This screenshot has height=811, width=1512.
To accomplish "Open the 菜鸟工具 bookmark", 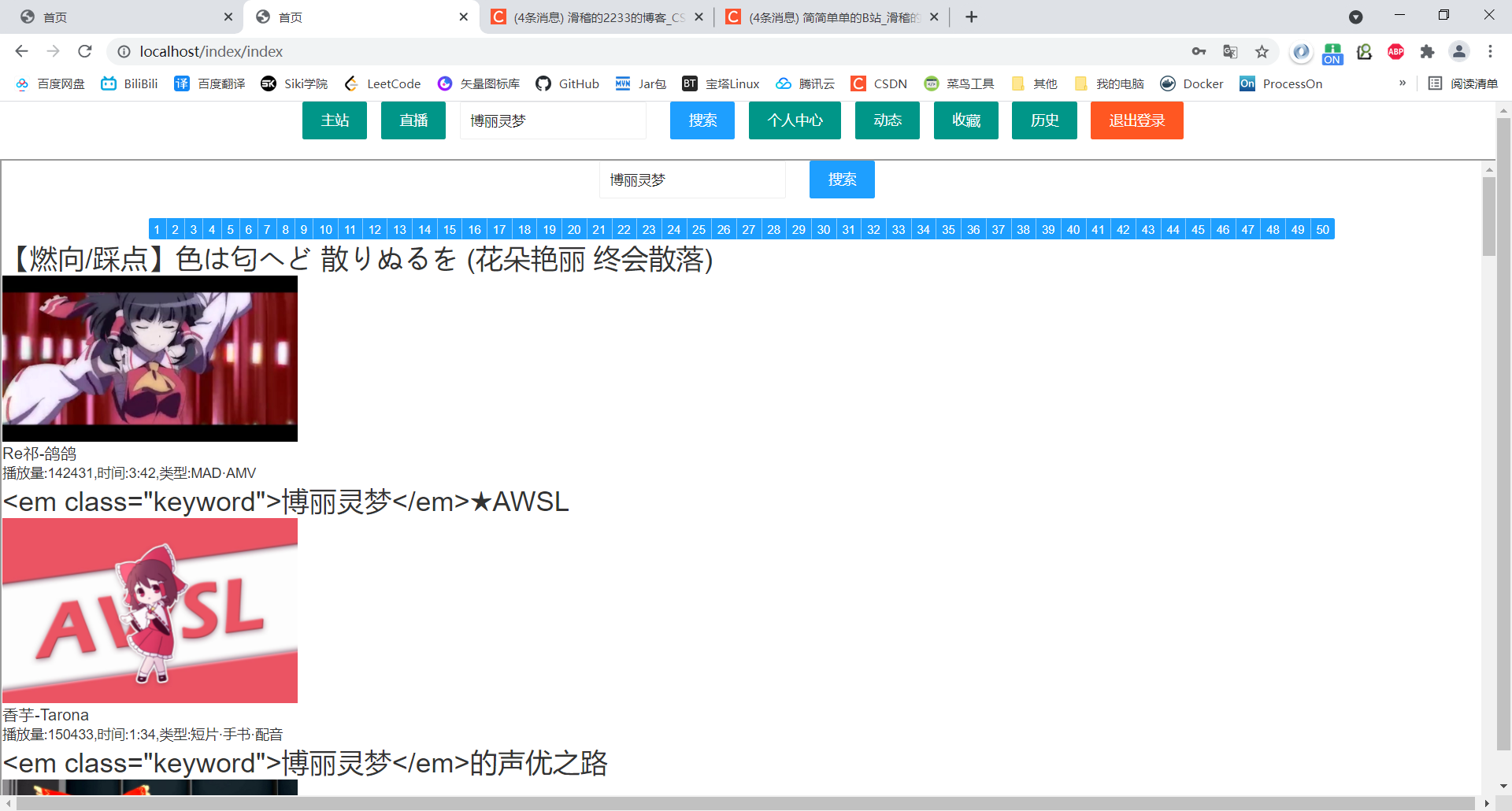I will 959,83.
